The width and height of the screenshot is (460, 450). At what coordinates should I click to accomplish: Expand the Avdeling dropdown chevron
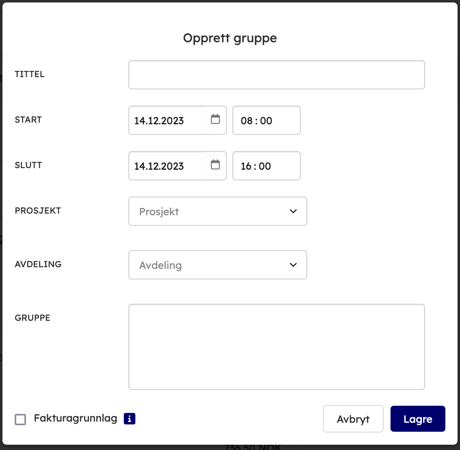pyautogui.click(x=293, y=265)
